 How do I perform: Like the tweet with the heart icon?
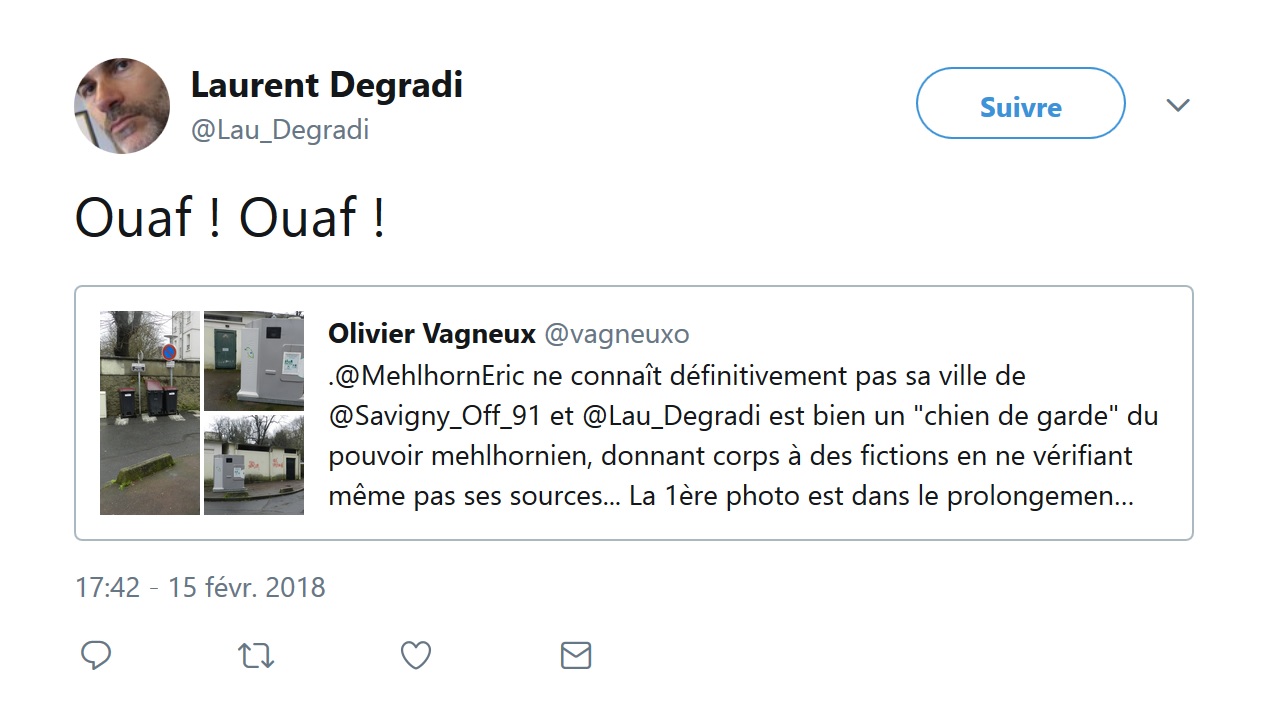point(416,655)
